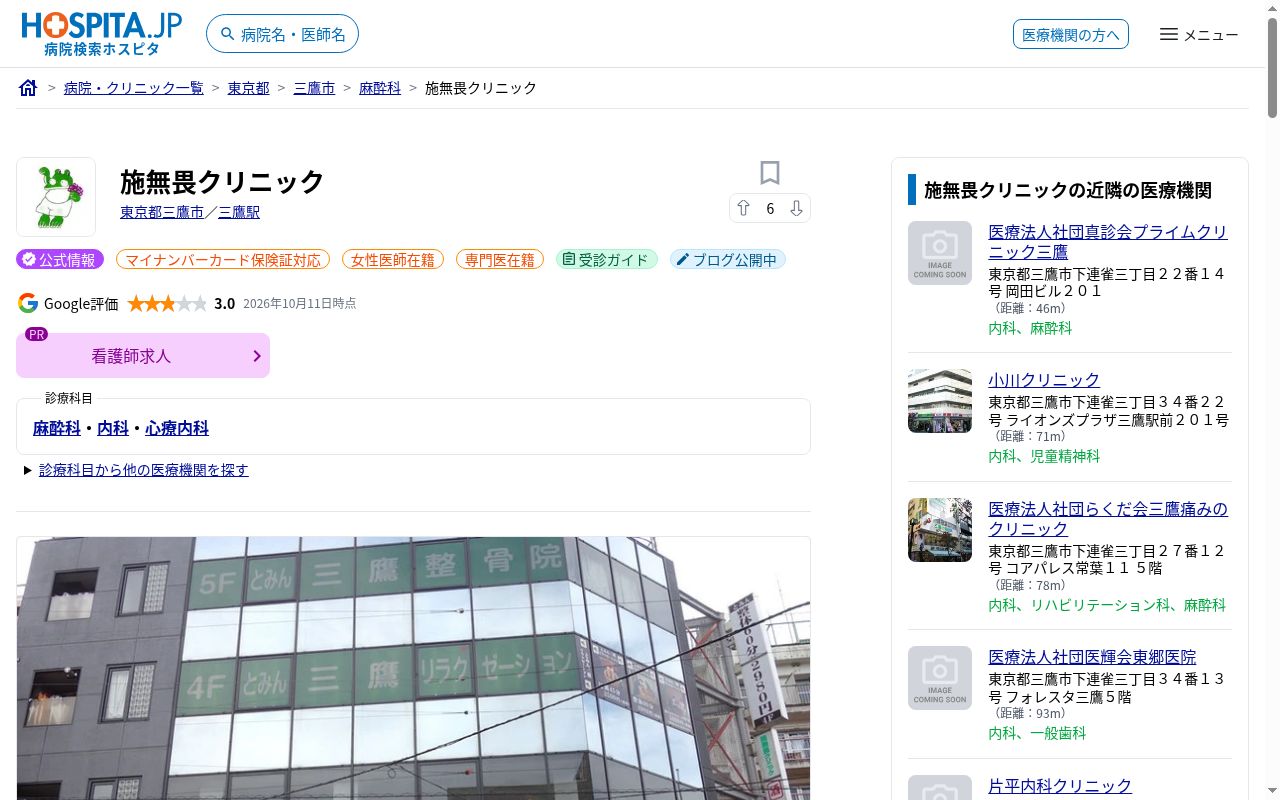Click the 公式情報 badge
Screen dimensions: 1280x800
[x=60, y=260]
